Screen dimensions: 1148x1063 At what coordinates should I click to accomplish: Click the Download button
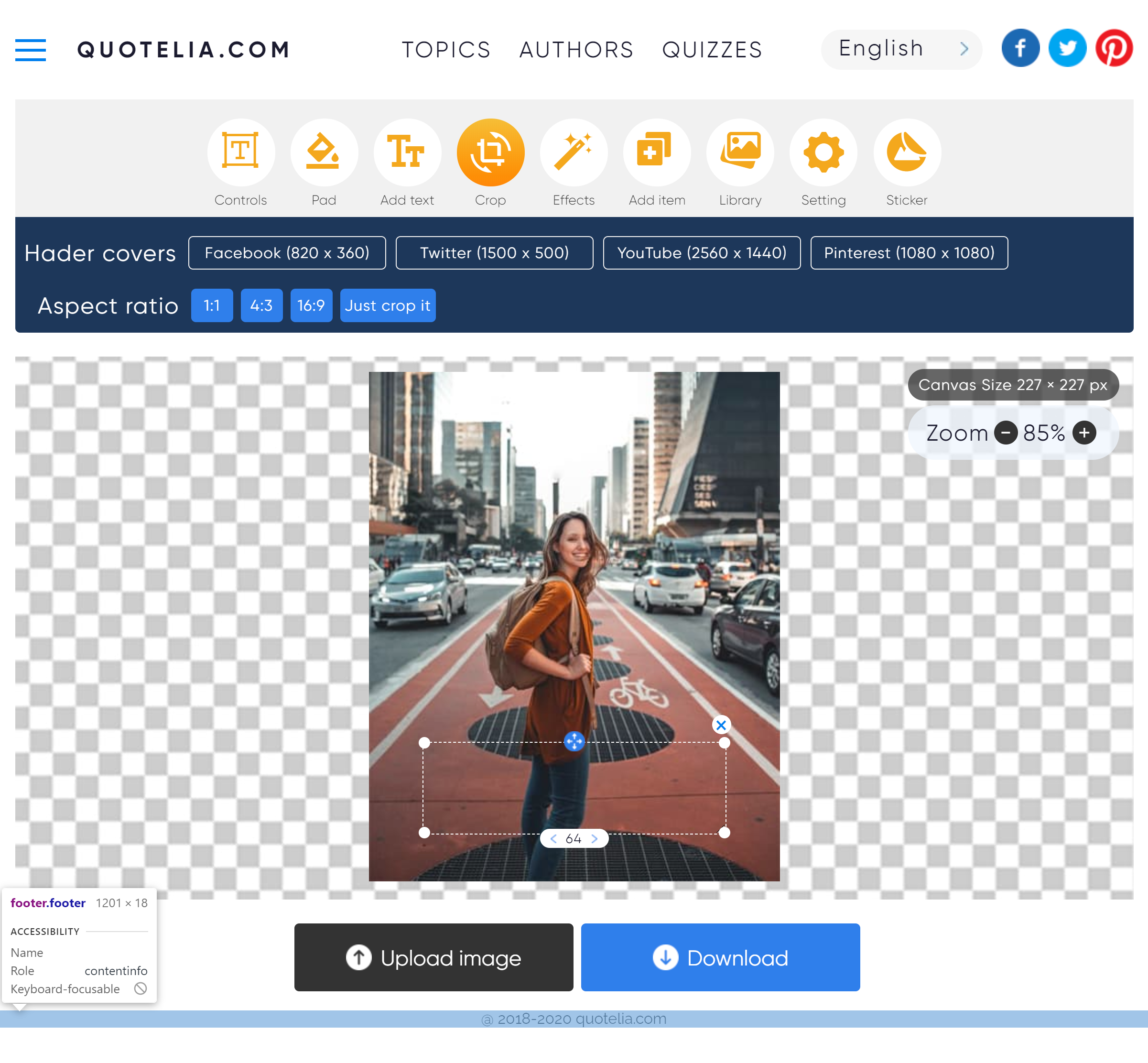pyautogui.click(x=720, y=957)
